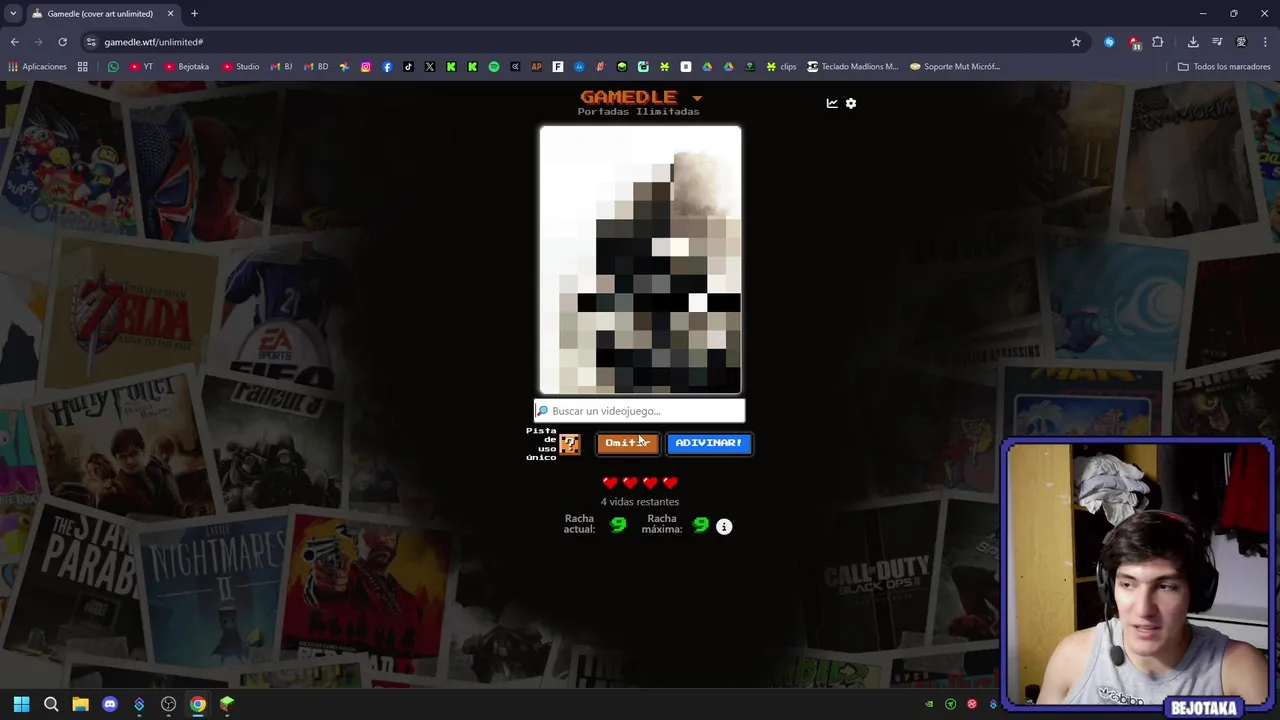This screenshot has width=1280, height=720.
Task: Open the WhatsApp bookmark
Action: pos(113,67)
